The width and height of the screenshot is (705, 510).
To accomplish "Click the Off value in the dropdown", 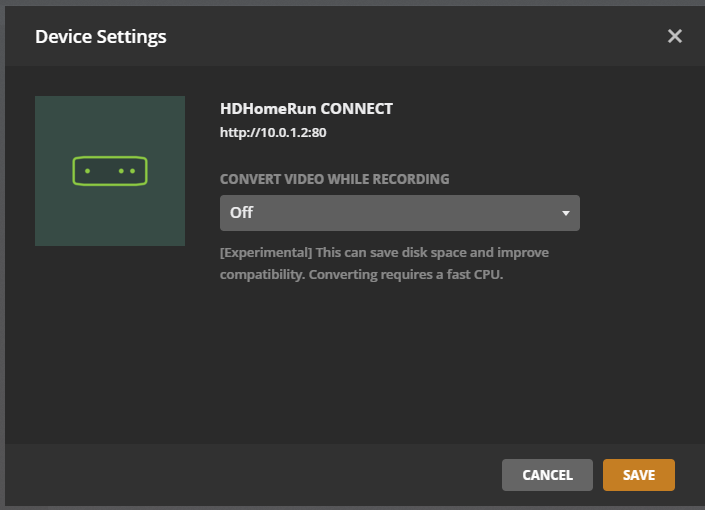I will [x=241, y=213].
